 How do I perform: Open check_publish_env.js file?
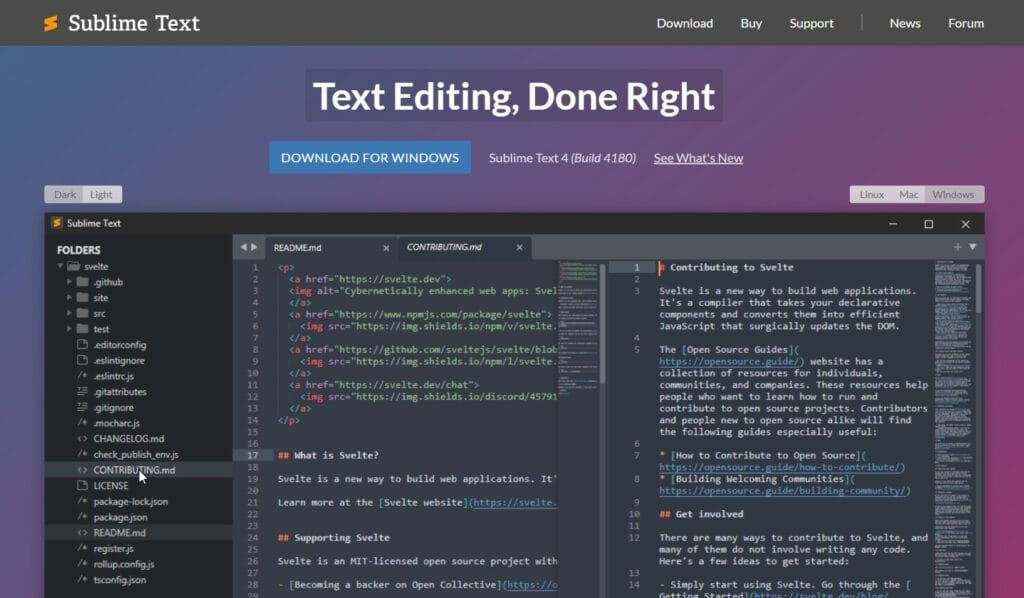[136, 454]
